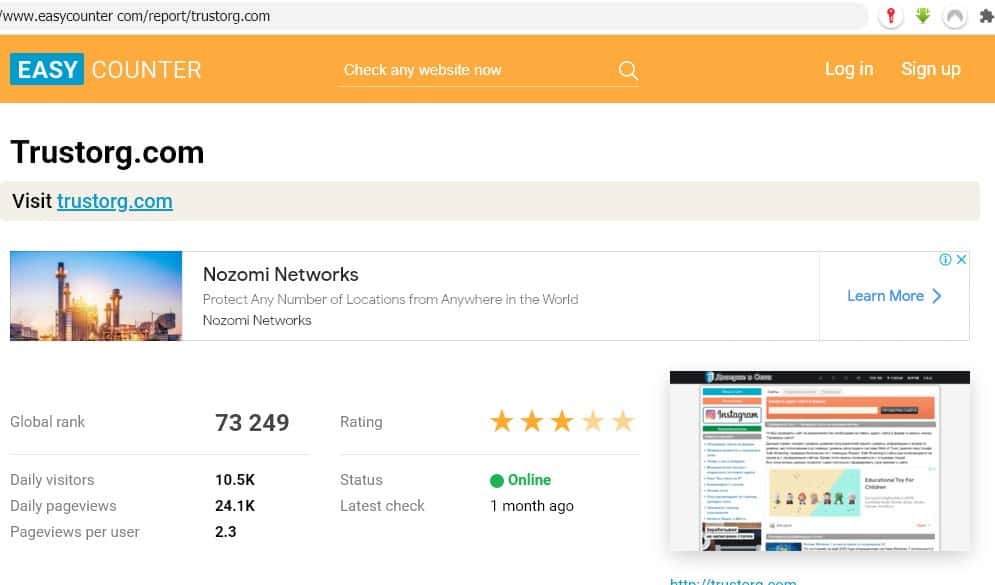Screen dimensions: 995x585
Task: Visit the trustorg.com link
Action: 114,201
